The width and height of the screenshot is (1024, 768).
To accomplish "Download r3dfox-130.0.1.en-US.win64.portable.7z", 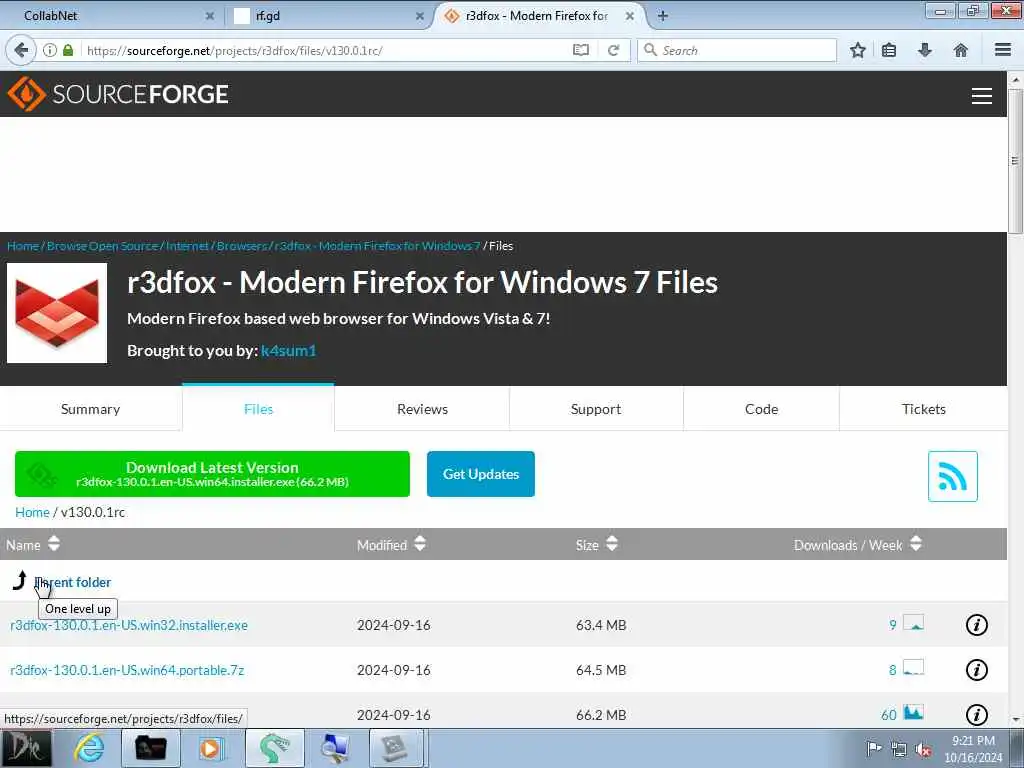I will 127,670.
